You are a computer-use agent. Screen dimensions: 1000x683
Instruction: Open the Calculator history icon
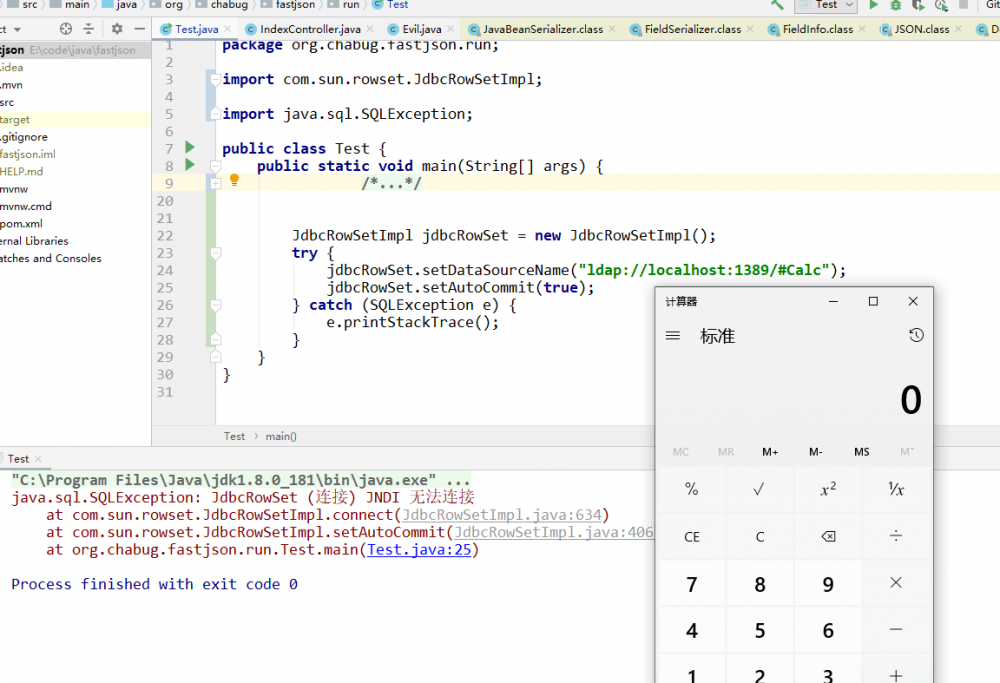(x=916, y=335)
